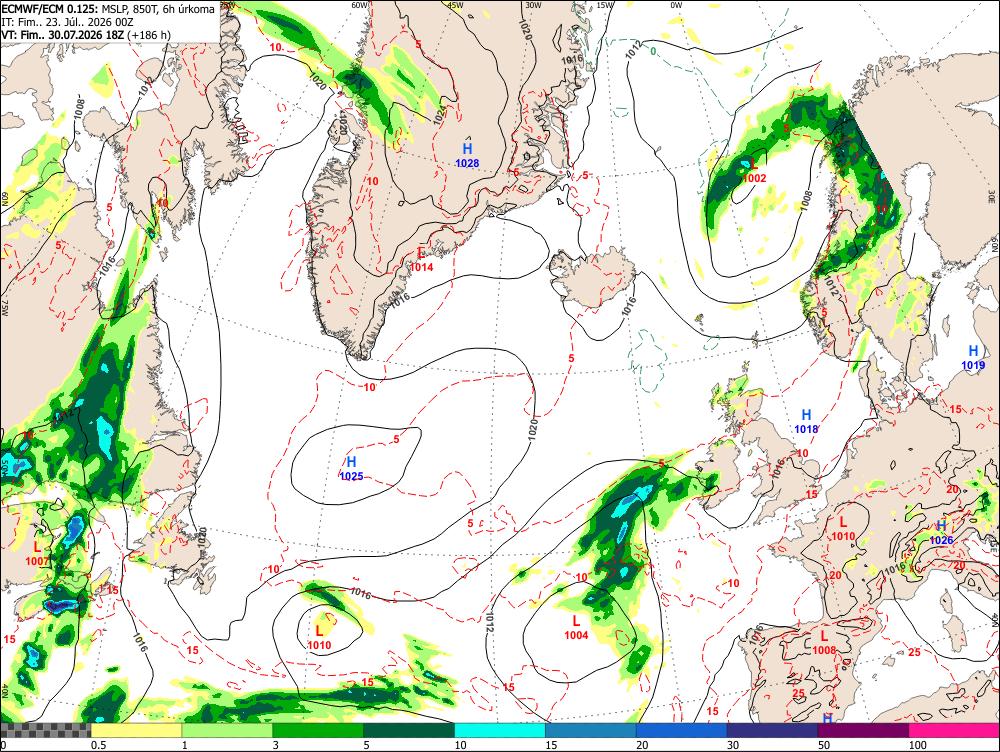
Task: Click the purple 50–100 mm legend swatch
Action: click(x=864, y=730)
